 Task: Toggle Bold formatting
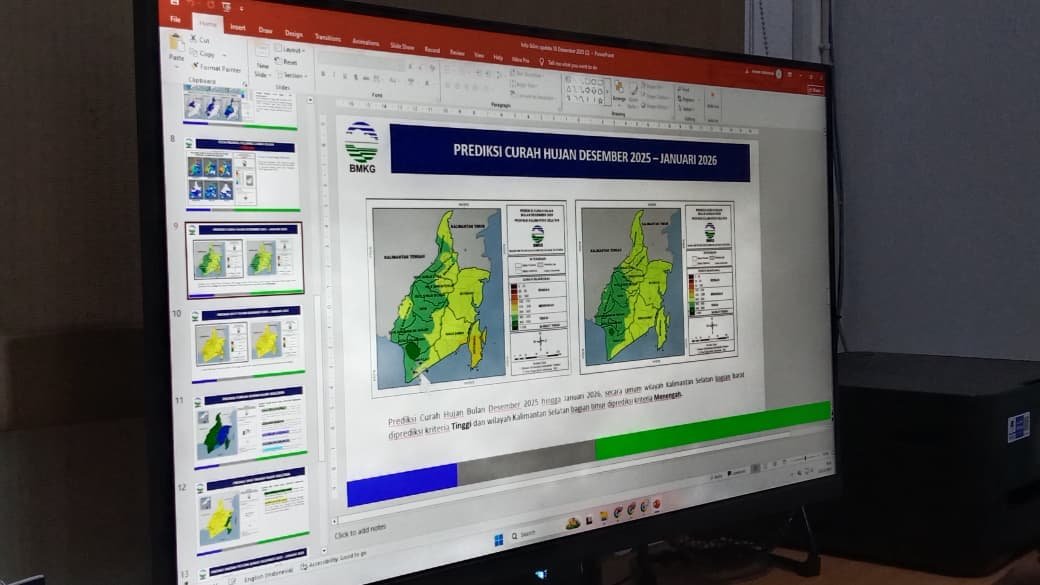[x=323, y=74]
